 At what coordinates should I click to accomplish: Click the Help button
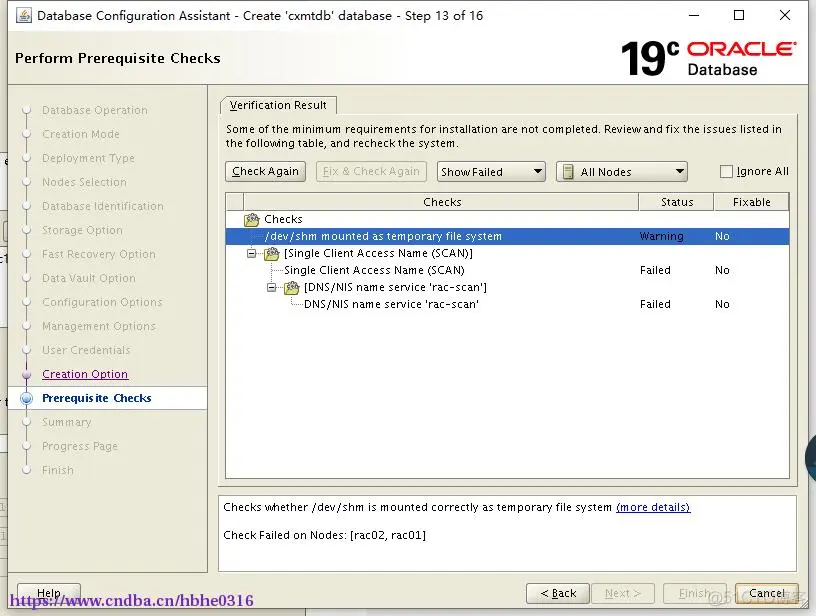[49, 593]
